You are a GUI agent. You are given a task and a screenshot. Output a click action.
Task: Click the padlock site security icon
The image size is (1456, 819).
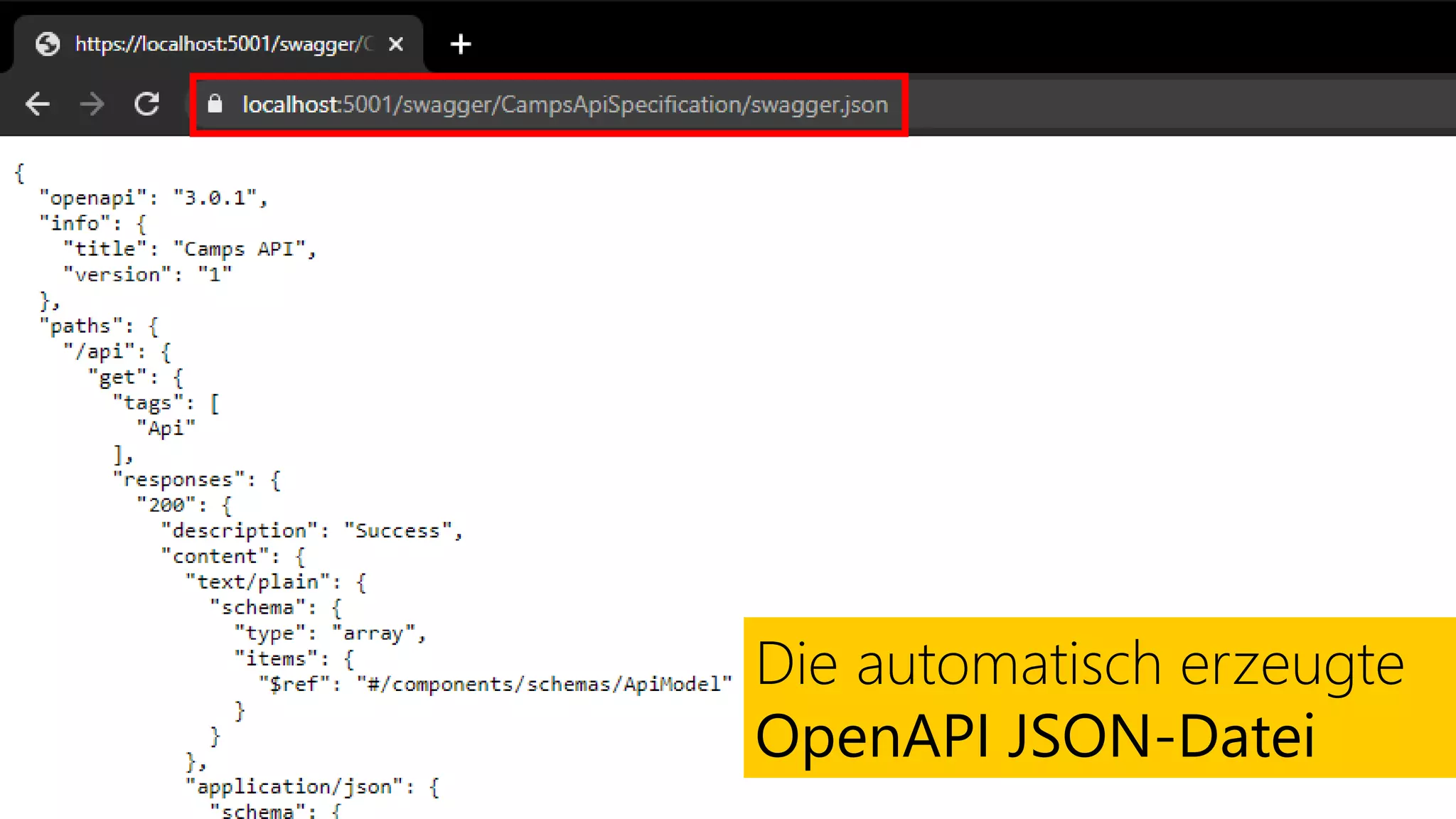pos(215,105)
